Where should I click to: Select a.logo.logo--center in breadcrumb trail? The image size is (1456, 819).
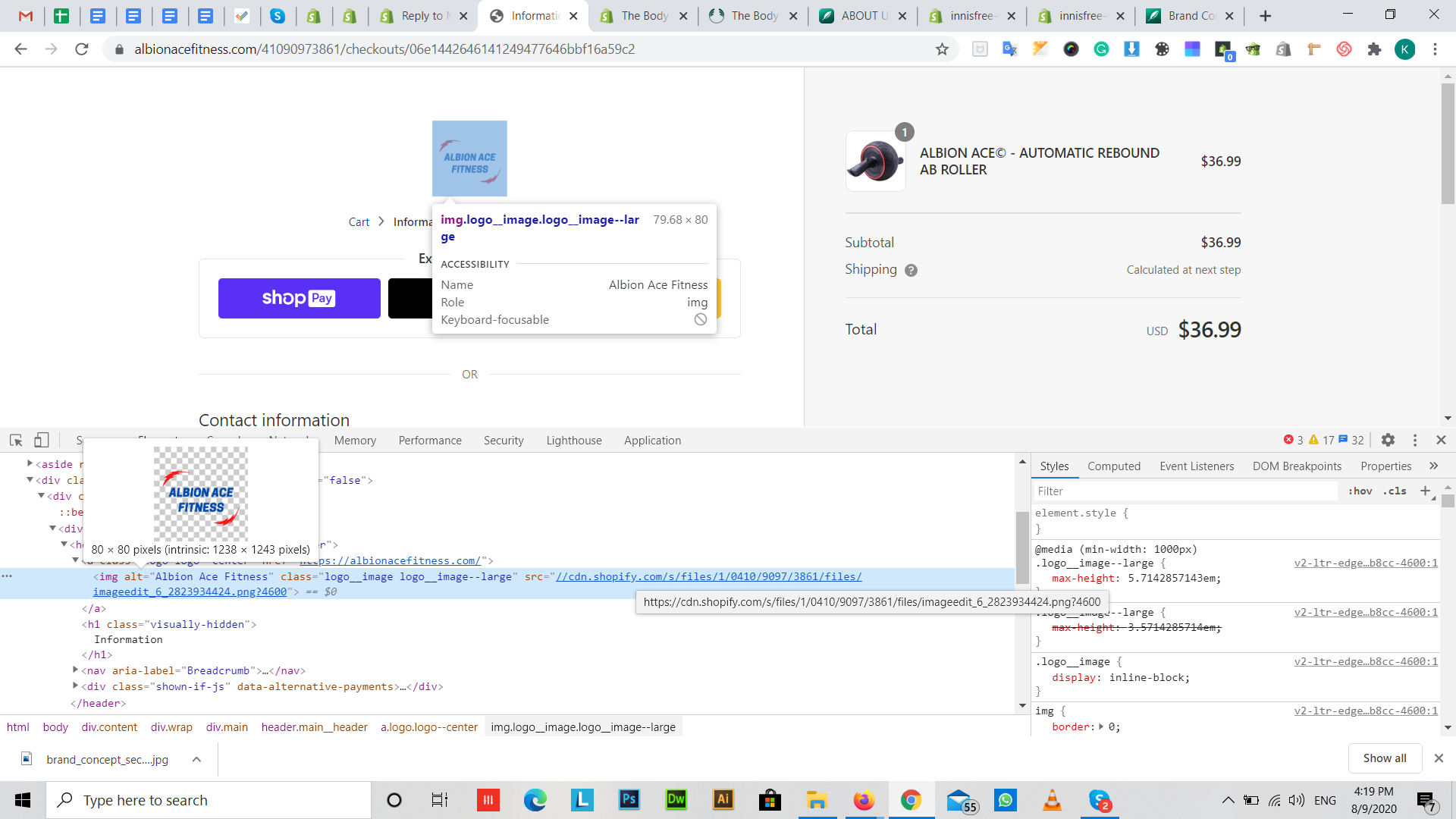pyautogui.click(x=429, y=726)
